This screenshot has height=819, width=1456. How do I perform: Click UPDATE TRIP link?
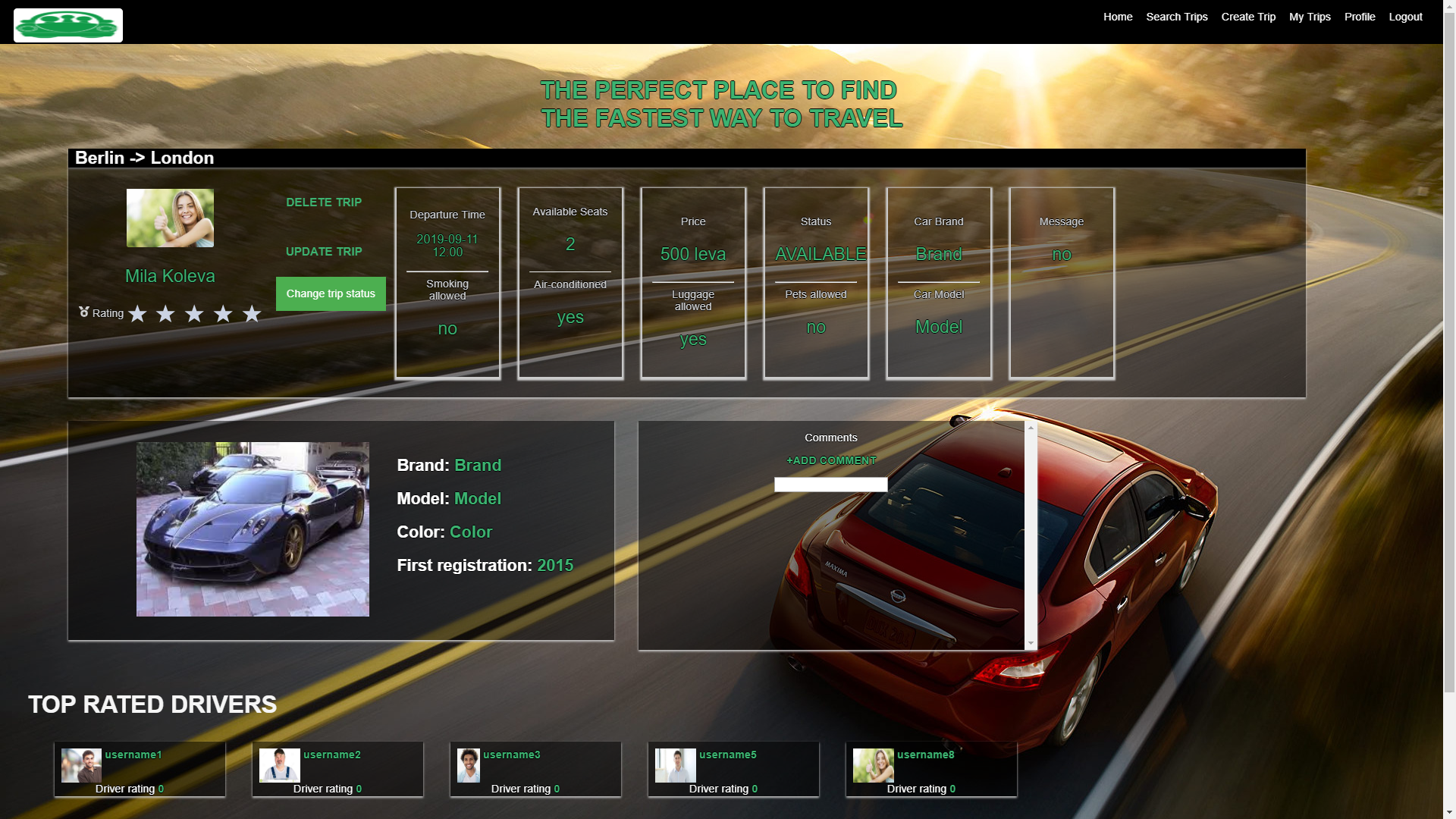click(324, 252)
